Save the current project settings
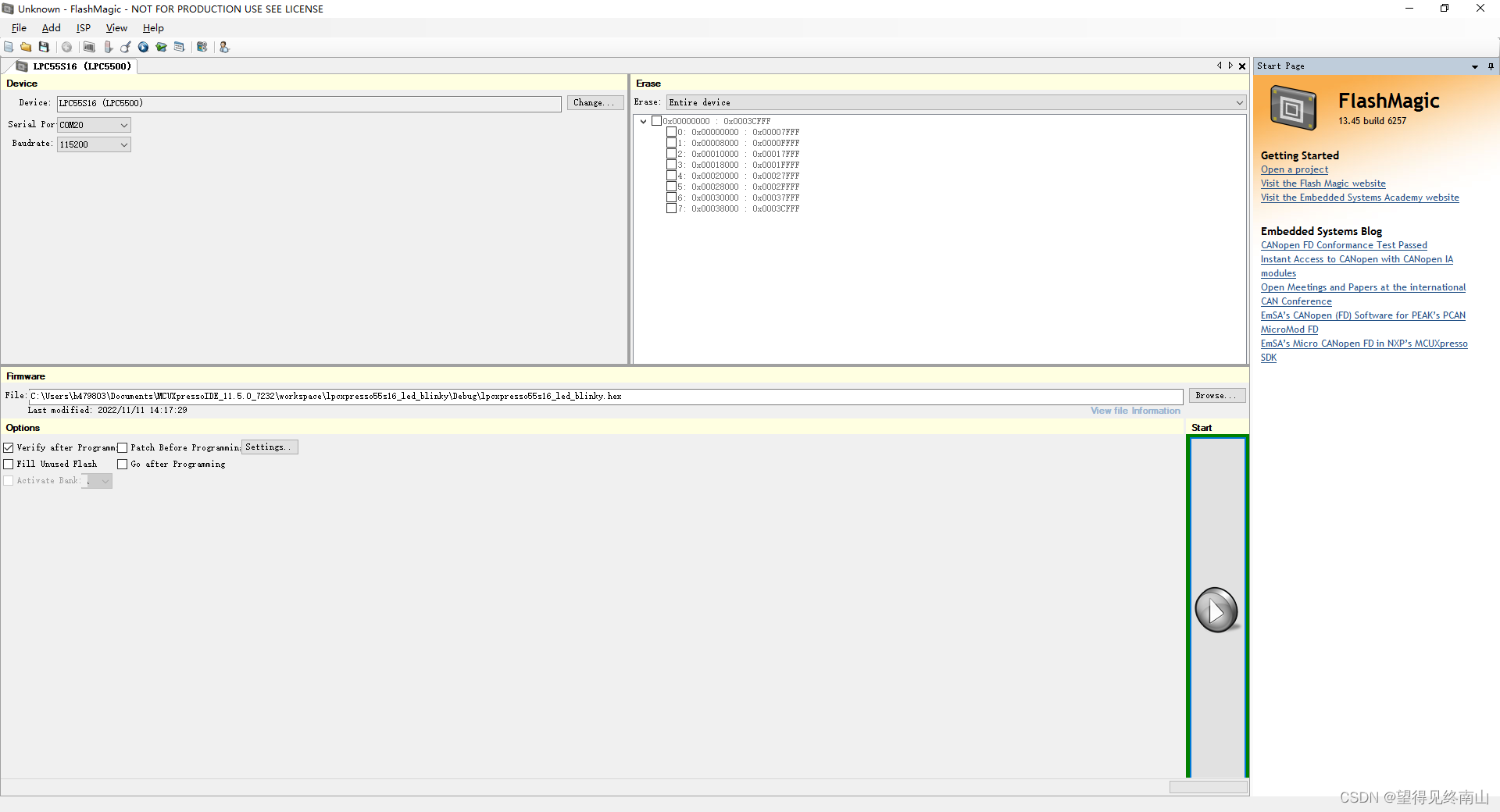Viewport: 1500px width, 812px height. point(44,47)
